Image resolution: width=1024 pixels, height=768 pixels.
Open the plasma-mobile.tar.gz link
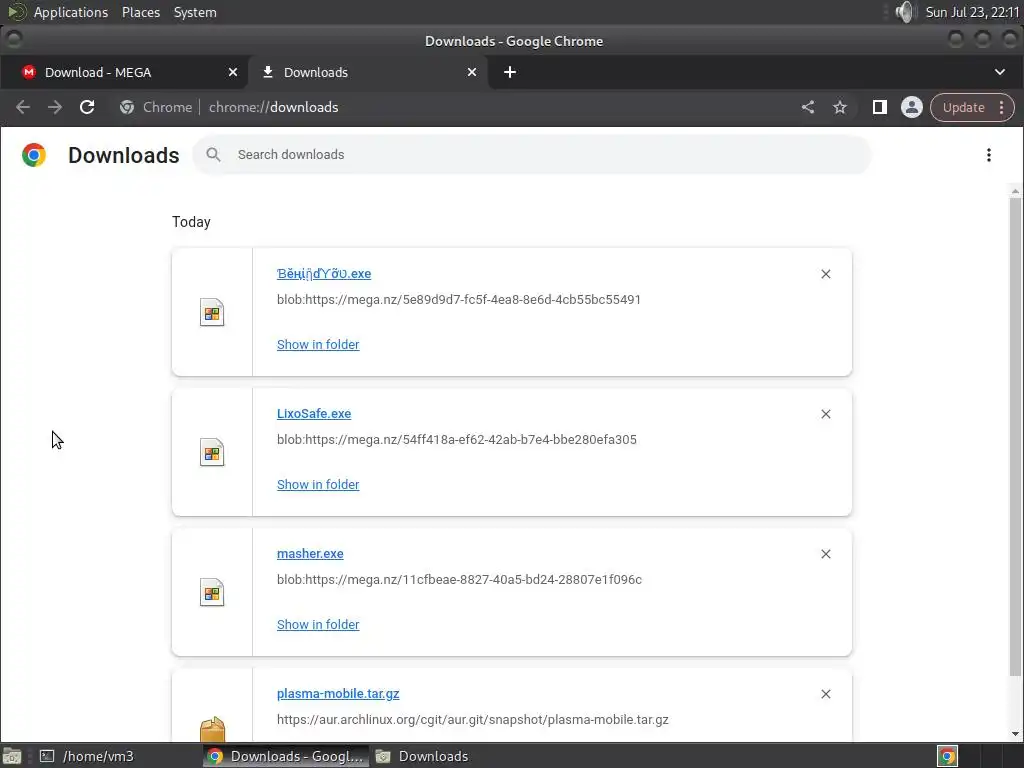pos(338,694)
